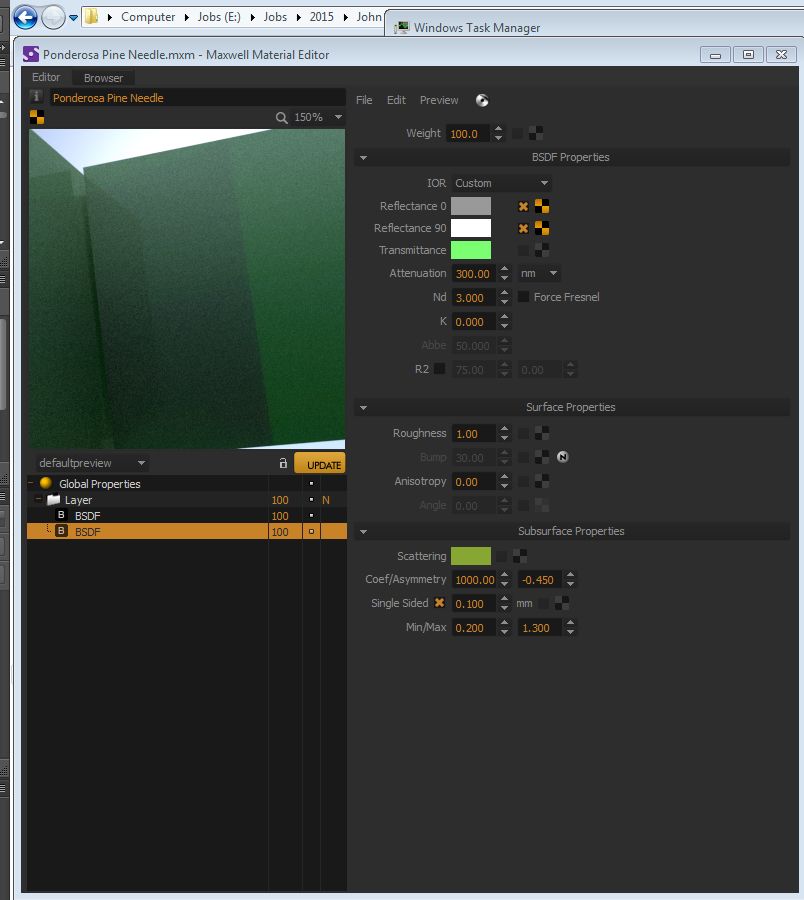The height and width of the screenshot is (900, 804).
Task: Click the checker texture icon below the material name
Action: (37, 117)
